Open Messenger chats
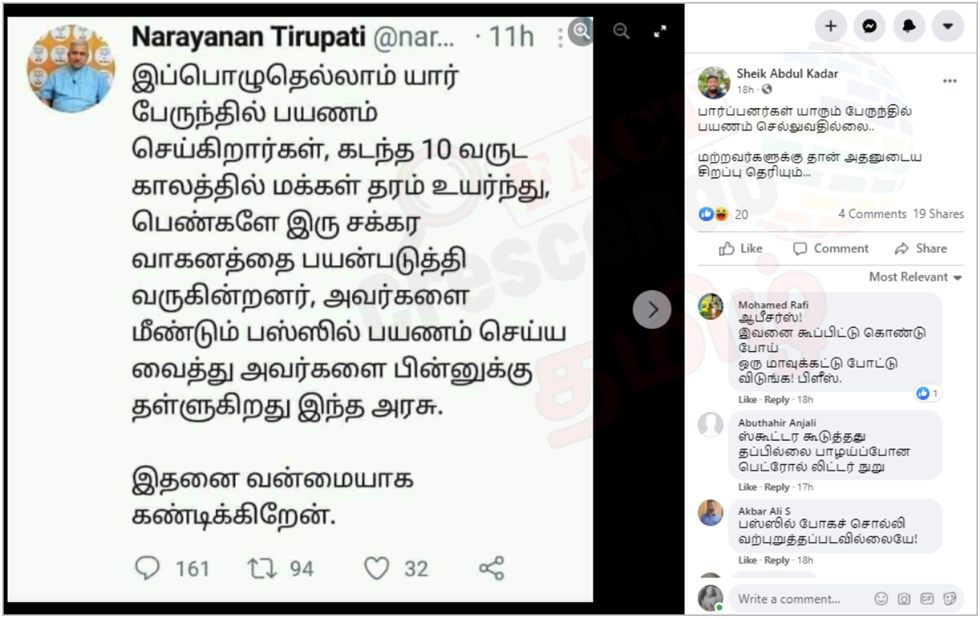The width and height of the screenshot is (980, 618). [869, 26]
